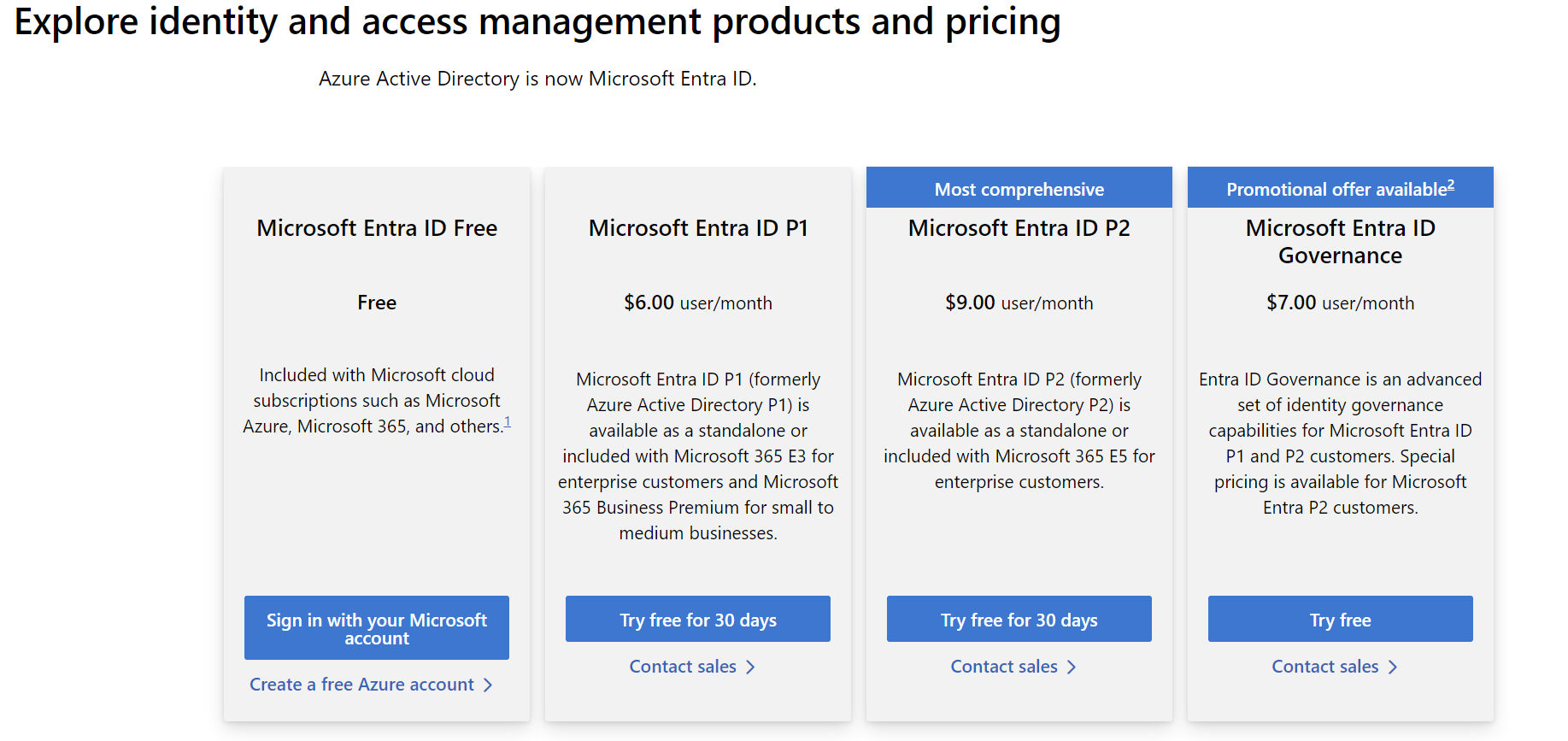Open Contact sales link under Entra ID P1
The width and height of the screenshot is (1568, 741).
[683, 667]
